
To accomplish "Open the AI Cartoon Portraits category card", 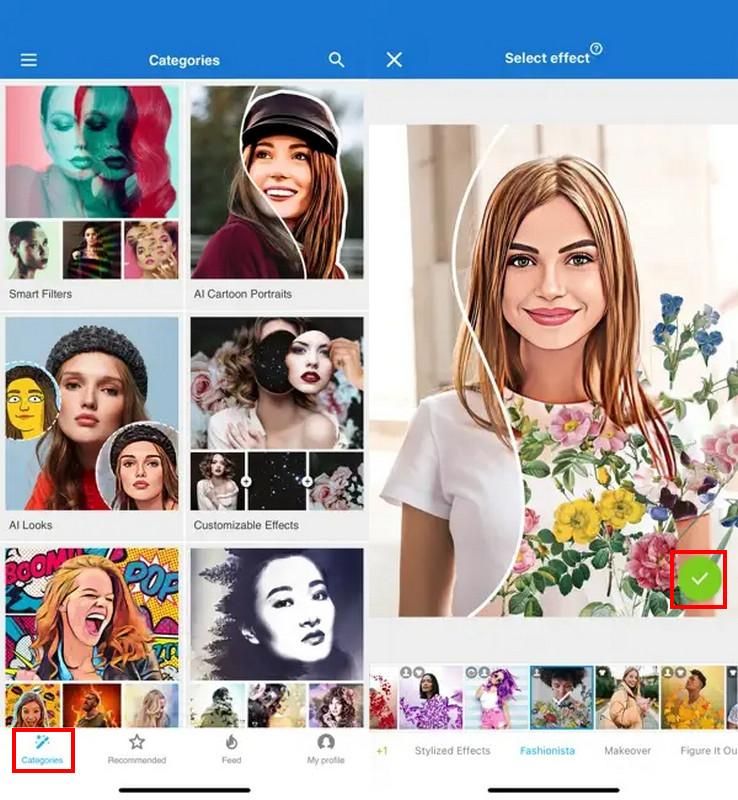I will click(x=277, y=194).
